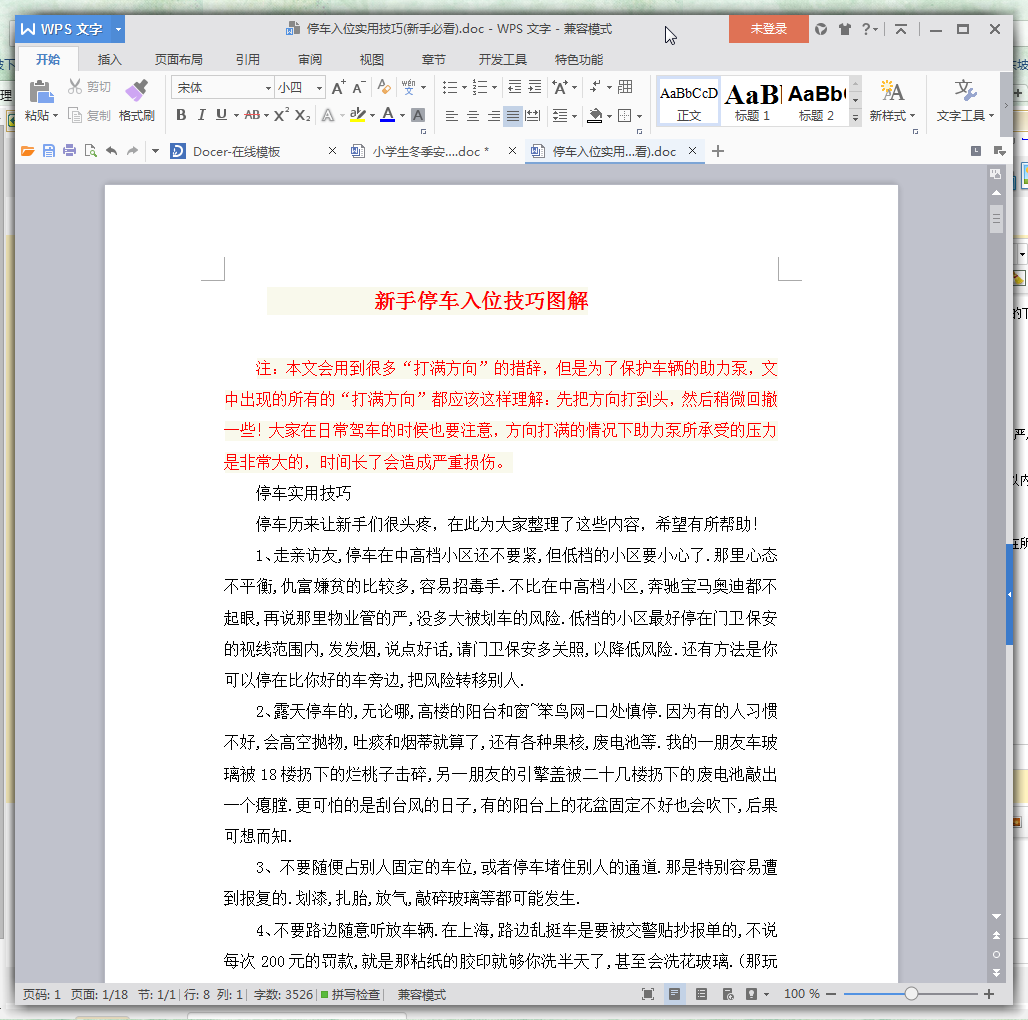The width and height of the screenshot is (1028, 1020).
Task: Click the Redo arrow
Action: pos(132,151)
